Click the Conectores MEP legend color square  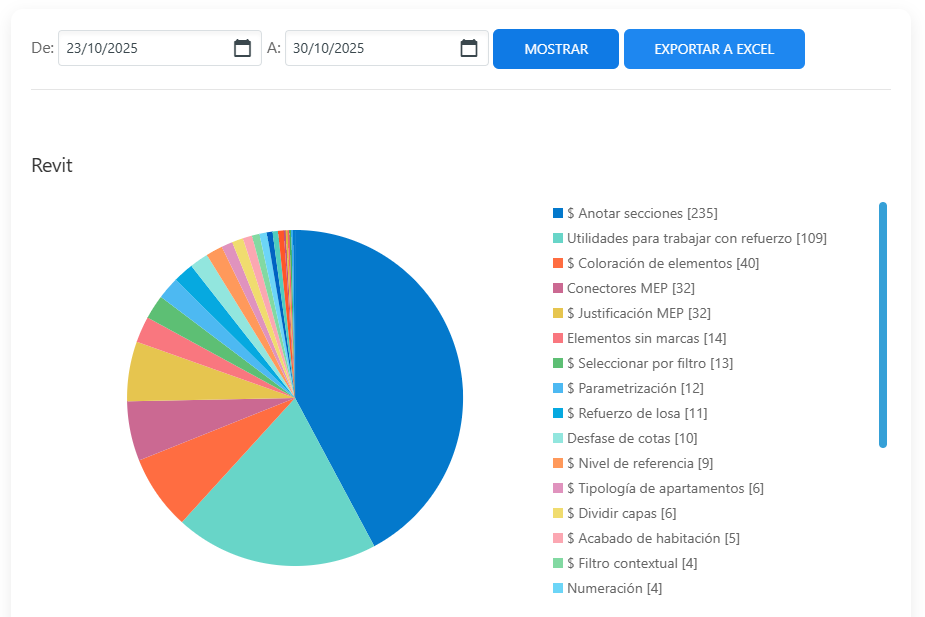558,288
